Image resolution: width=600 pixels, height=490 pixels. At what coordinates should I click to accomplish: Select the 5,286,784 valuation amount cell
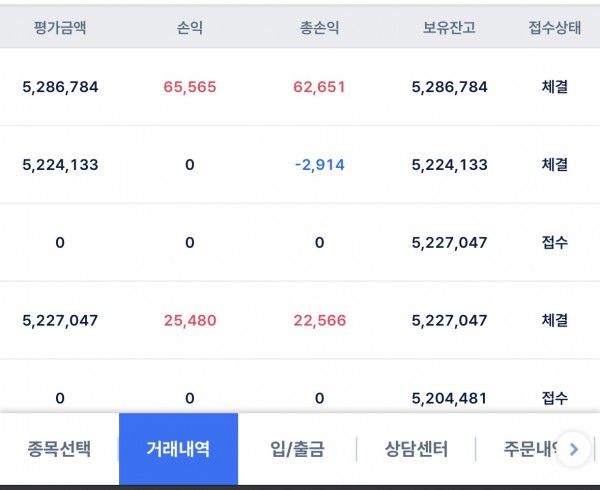point(60,87)
